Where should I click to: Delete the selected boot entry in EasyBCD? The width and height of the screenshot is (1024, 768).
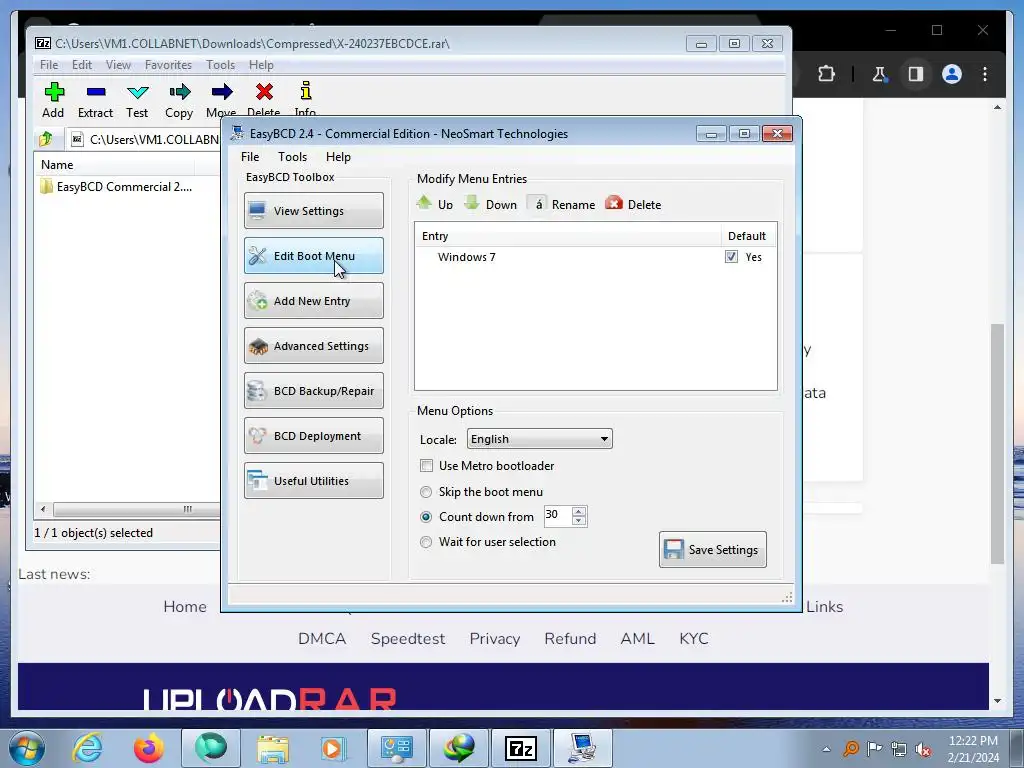coord(633,204)
